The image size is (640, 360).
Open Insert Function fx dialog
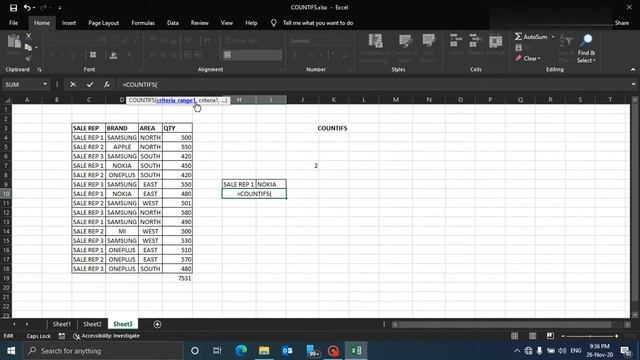[x=107, y=84]
